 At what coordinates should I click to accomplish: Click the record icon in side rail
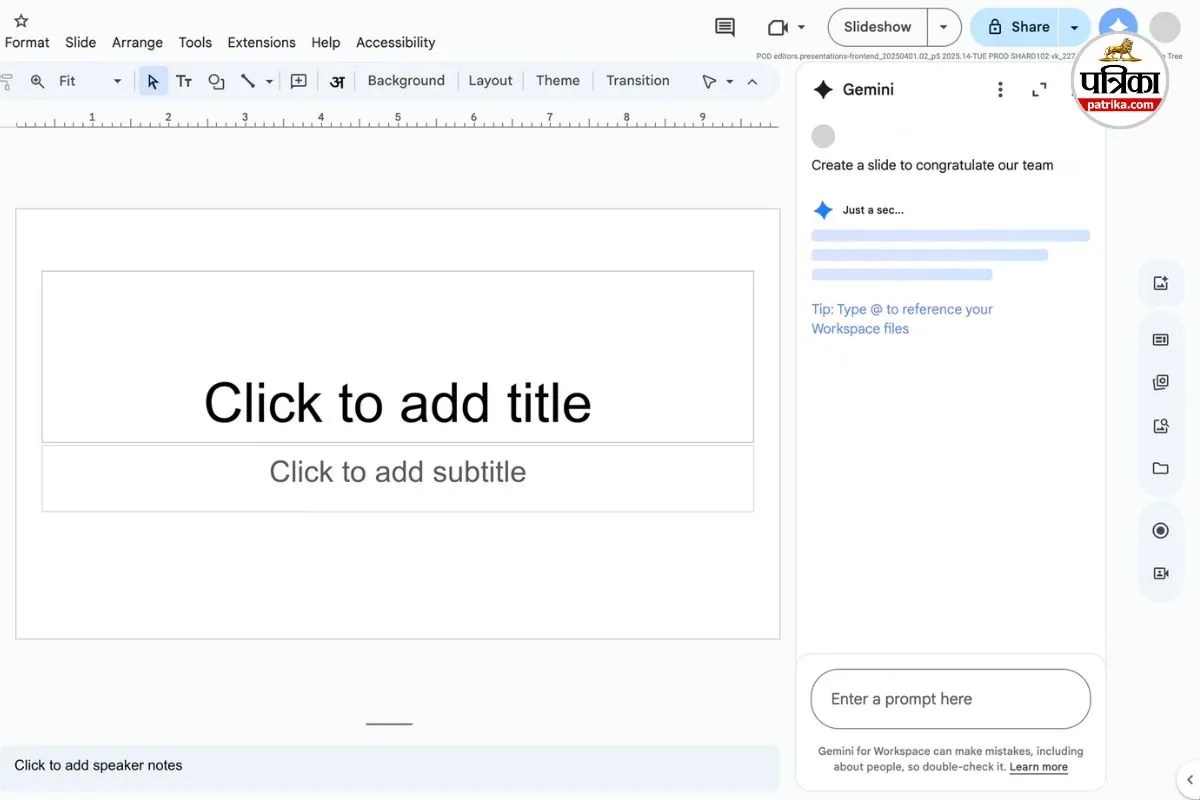point(1160,530)
